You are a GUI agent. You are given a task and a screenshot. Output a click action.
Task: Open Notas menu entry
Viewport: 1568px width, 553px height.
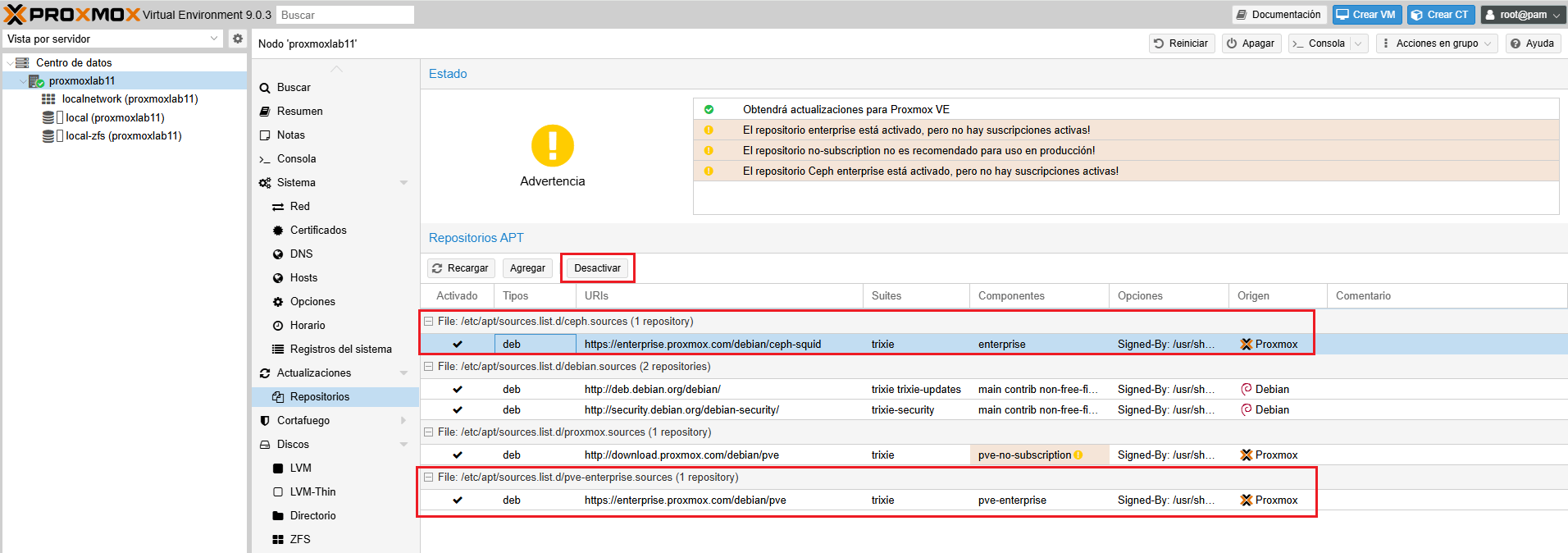[x=335, y=135]
